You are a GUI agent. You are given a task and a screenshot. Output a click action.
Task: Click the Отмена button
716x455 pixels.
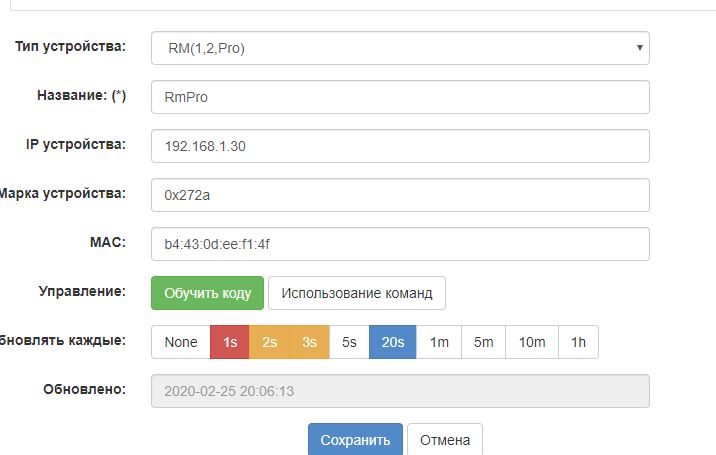click(x=445, y=439)
